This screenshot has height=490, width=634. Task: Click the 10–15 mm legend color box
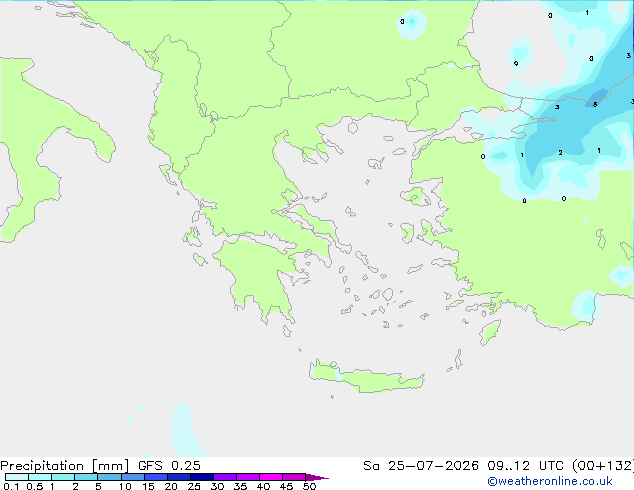click(132, 477)
